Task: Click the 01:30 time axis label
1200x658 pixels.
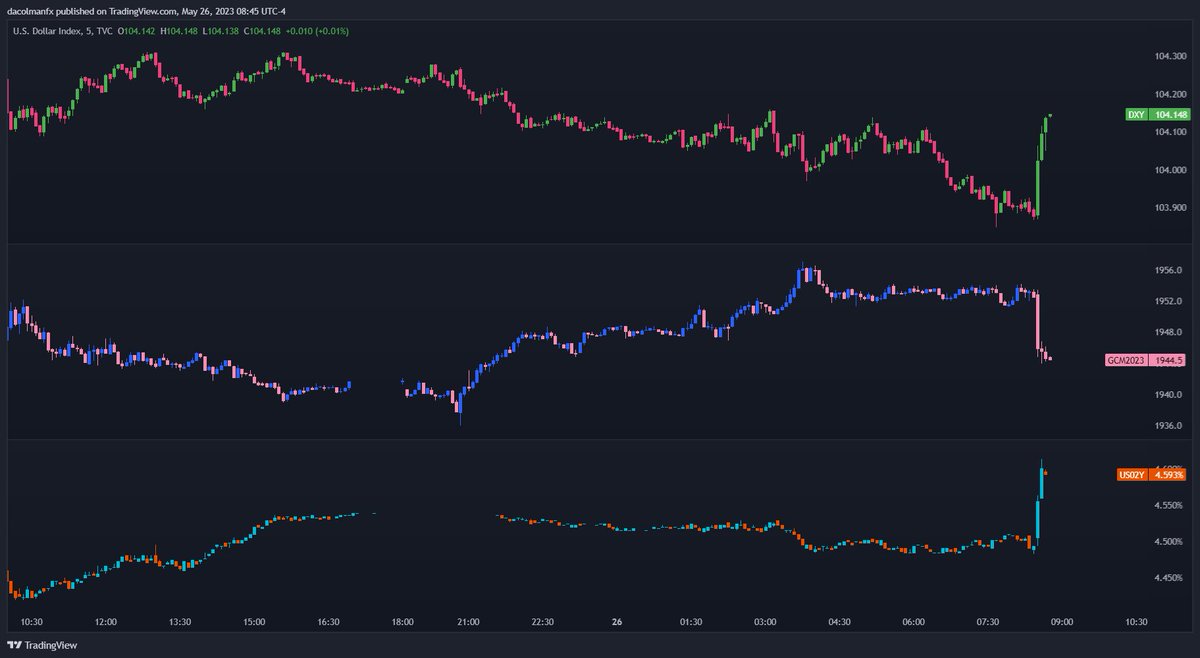Action: 690,621
